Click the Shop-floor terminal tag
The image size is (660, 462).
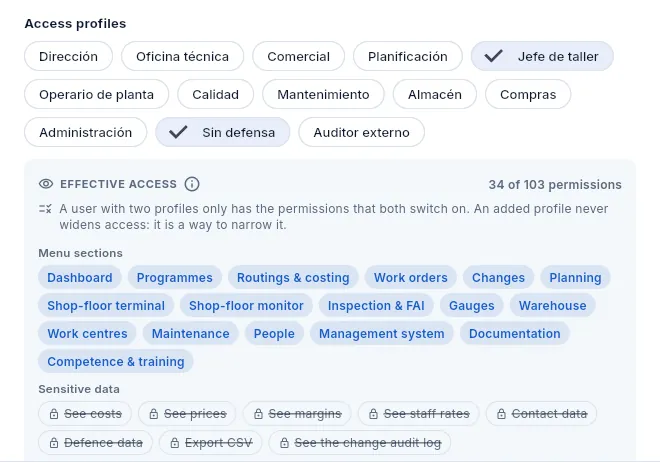point(106,305)
